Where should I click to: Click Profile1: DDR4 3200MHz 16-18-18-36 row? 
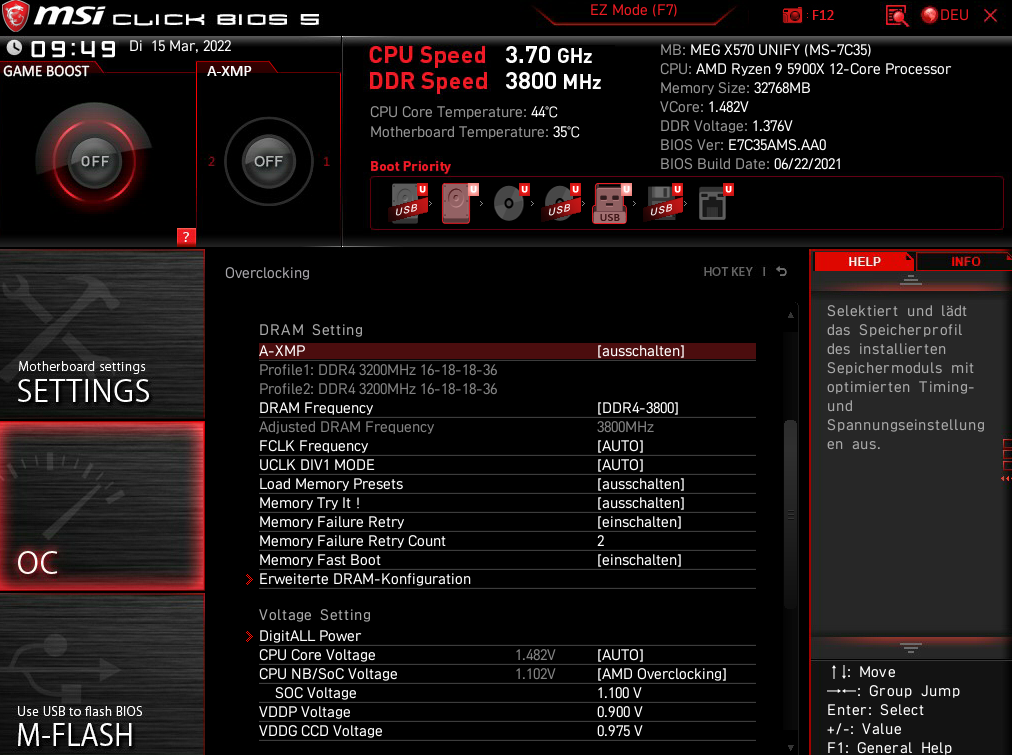pos(507,370)
